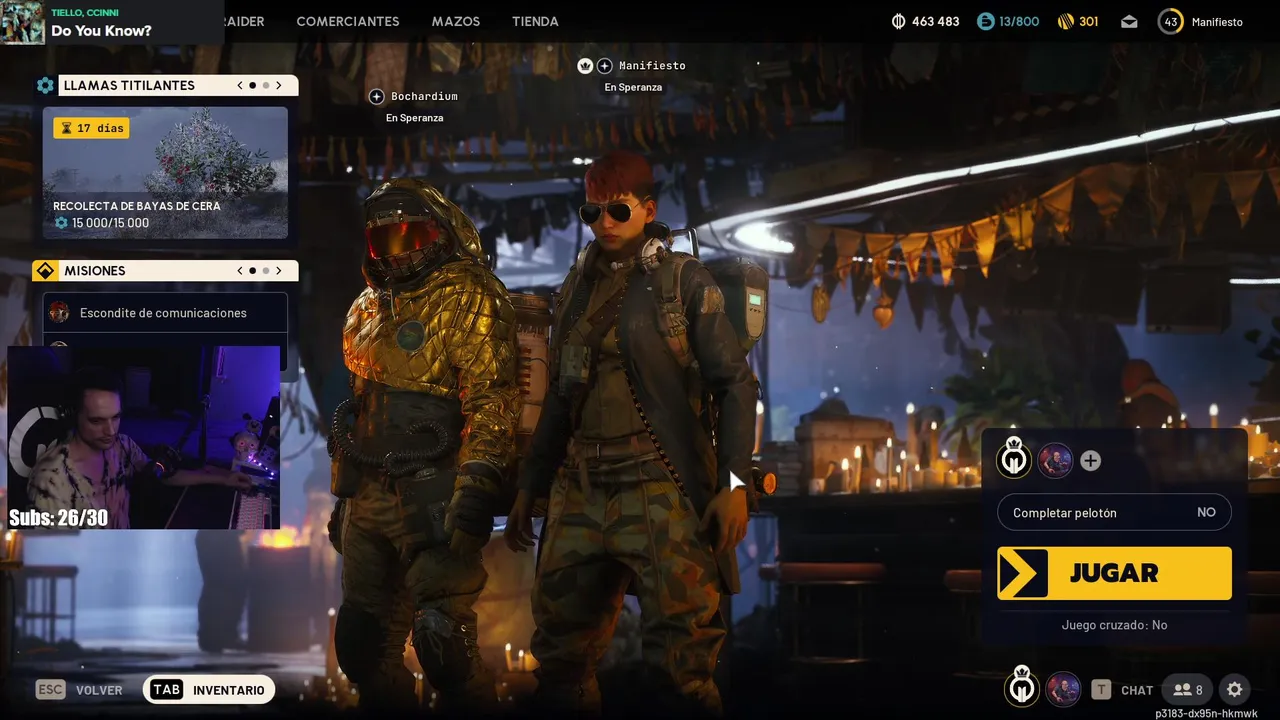Select second page dot in Misiones
Screen dimensions: 1280x720
(265, 271)
